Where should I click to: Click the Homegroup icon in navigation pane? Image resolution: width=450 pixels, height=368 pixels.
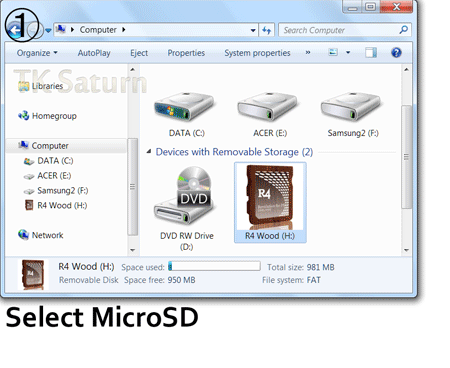pos(23,116)
